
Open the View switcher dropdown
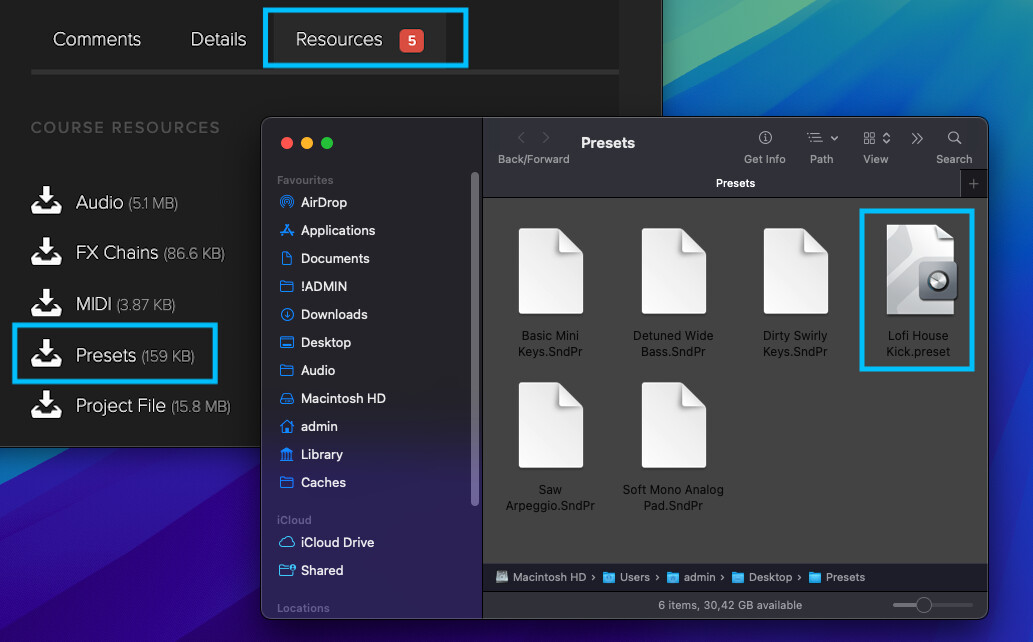coord(876,138)
